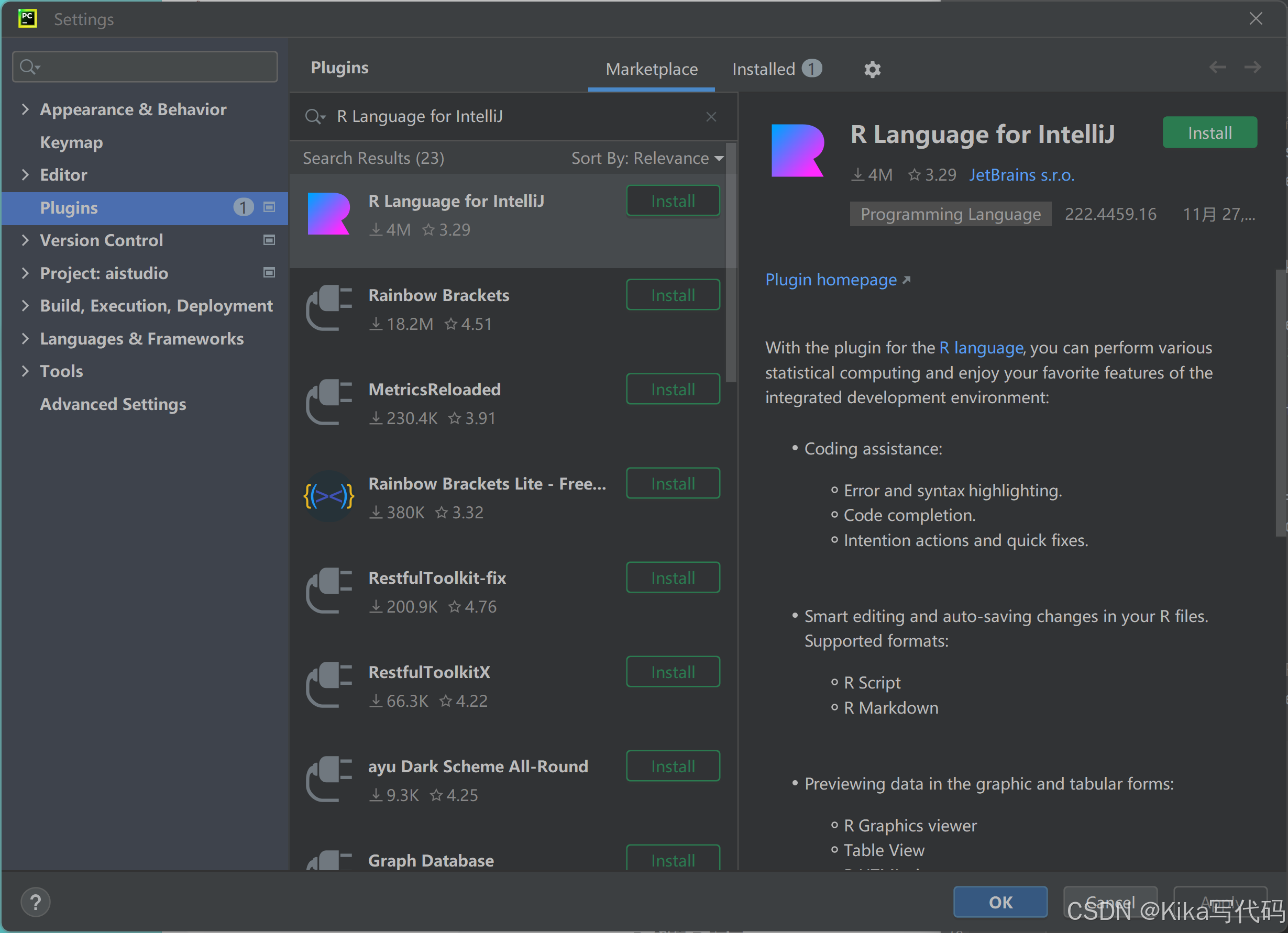Click the plugin list vertical scrollbar
This screenshot has height=933, width=1288.
tap(731, 261)
